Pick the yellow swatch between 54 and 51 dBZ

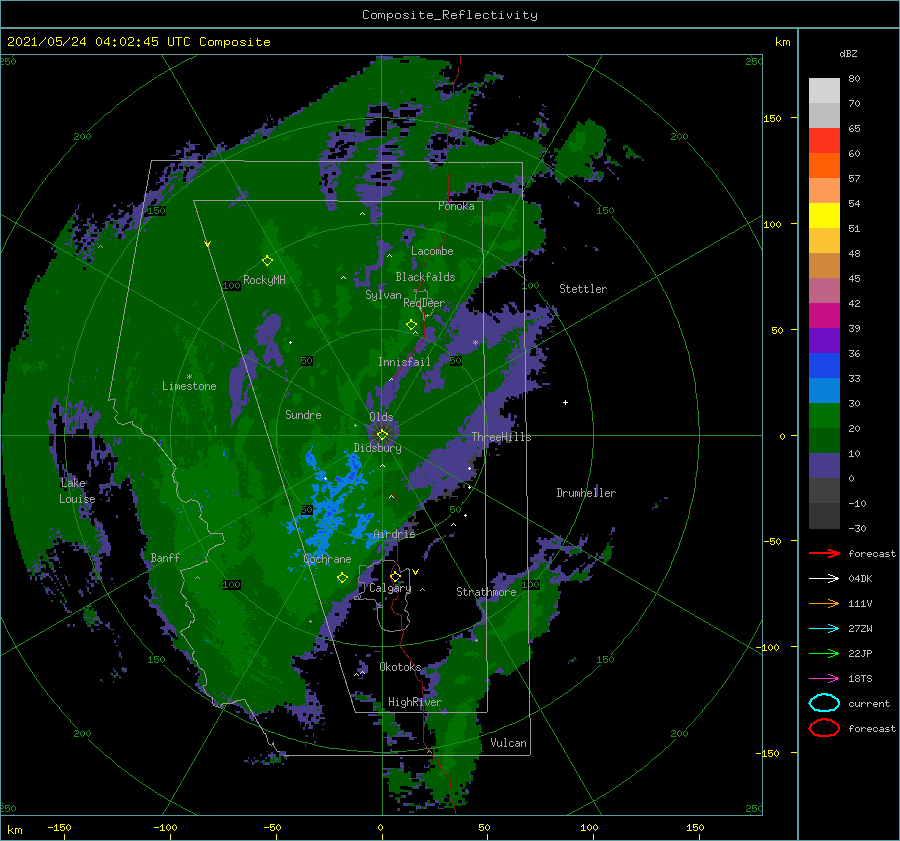click(x=824, y=215)
